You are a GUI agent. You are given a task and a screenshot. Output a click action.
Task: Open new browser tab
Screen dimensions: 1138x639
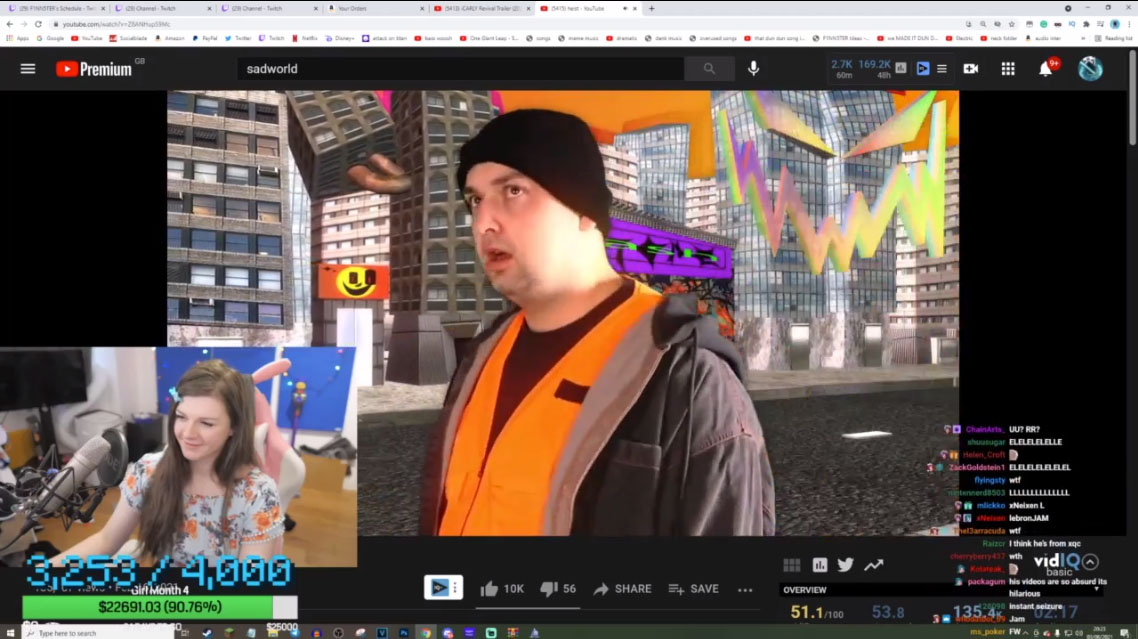651,9
